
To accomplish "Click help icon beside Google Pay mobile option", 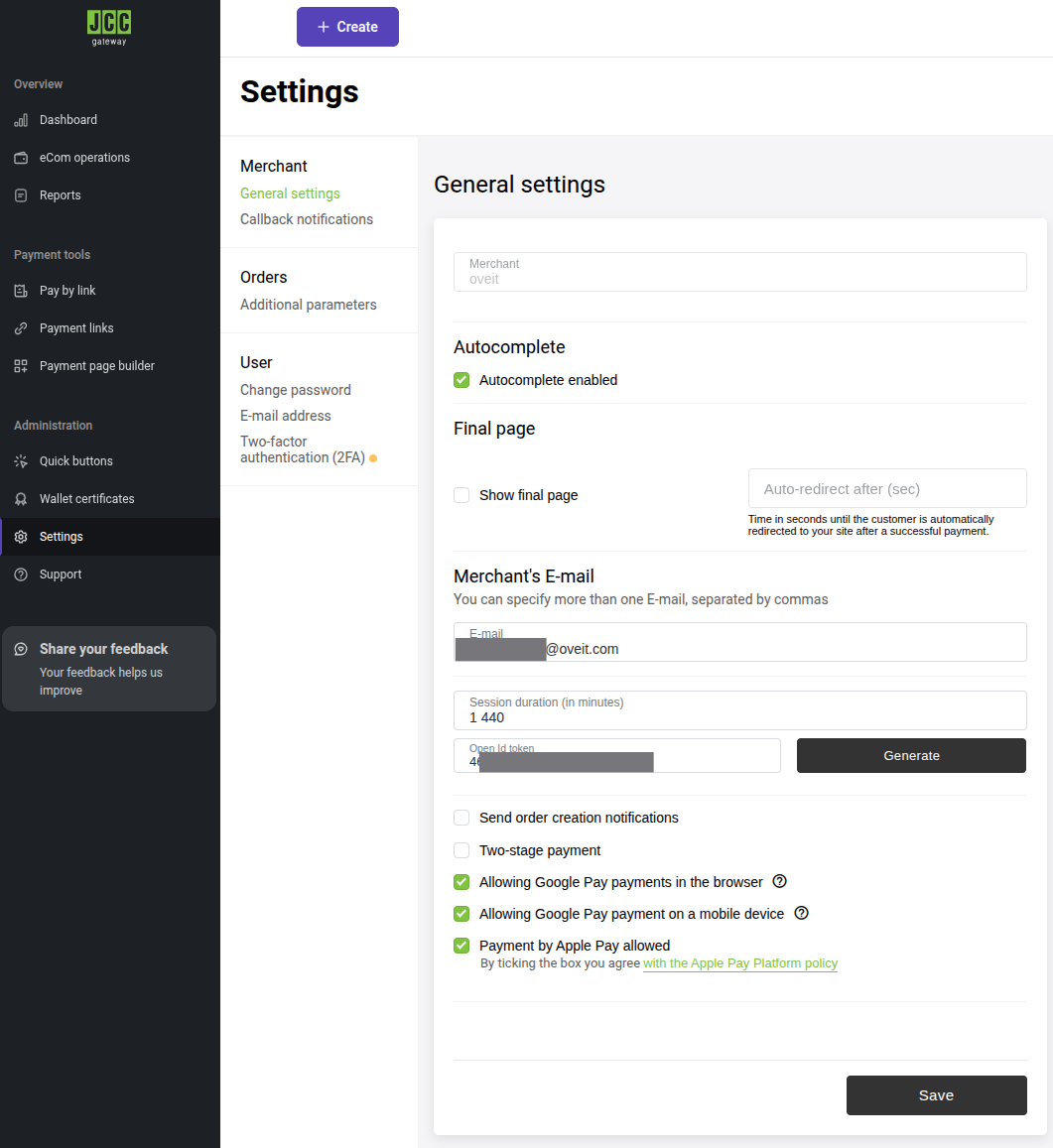I will click(801, 913).
